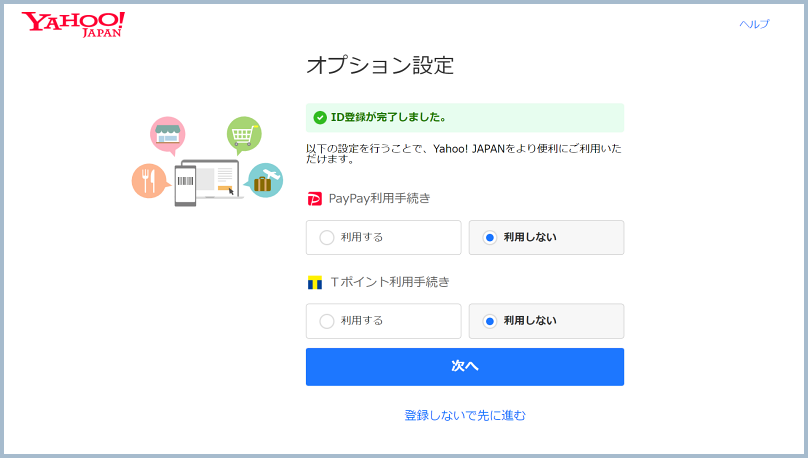Click the orange fork and knife icon
Image resolution: width=808 pixels, height=458 pixels.
coord(149,181)
